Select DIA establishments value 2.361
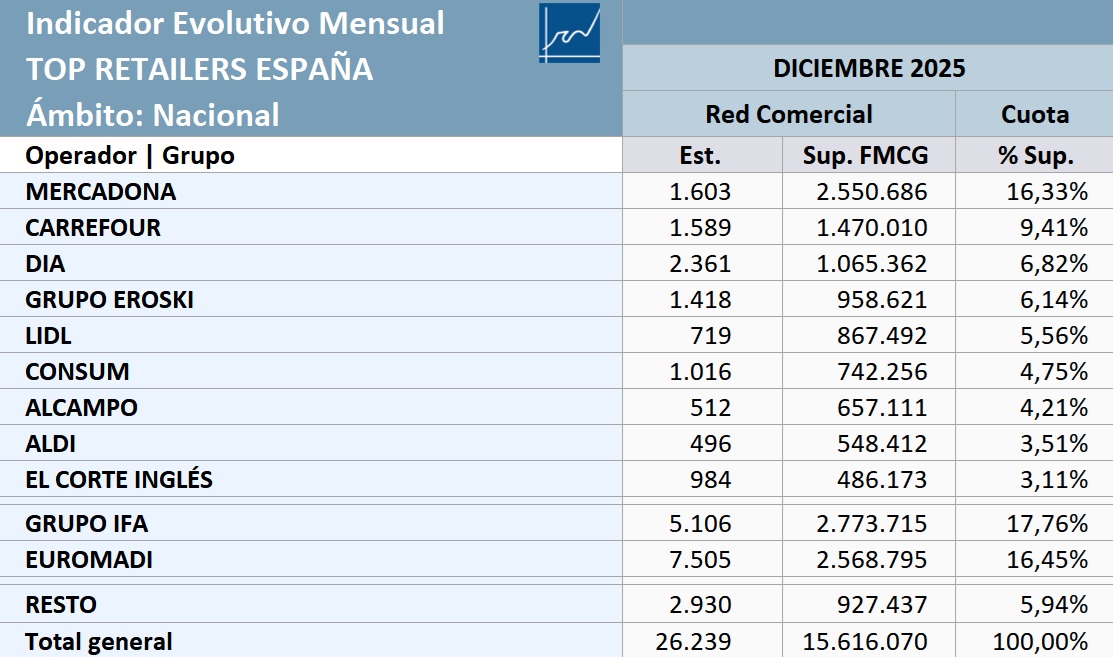Image resolution: width=1113 pixels, height=657 pixels. [x=700, y=263]
